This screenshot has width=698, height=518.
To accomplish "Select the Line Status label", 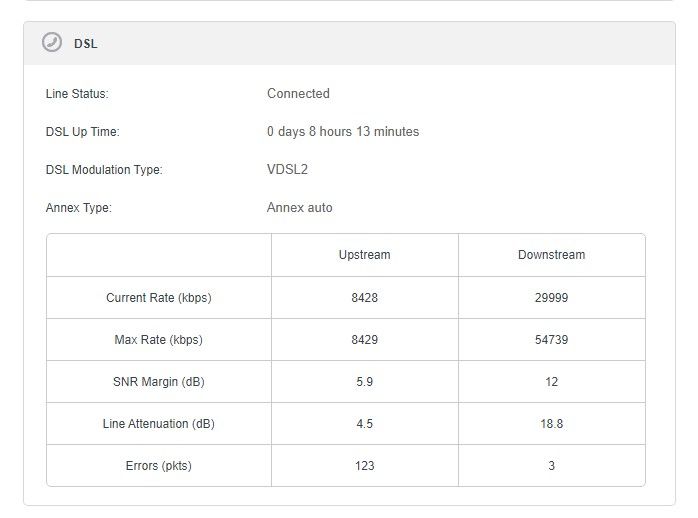I will pyautogui.click(x=77, y=94).
